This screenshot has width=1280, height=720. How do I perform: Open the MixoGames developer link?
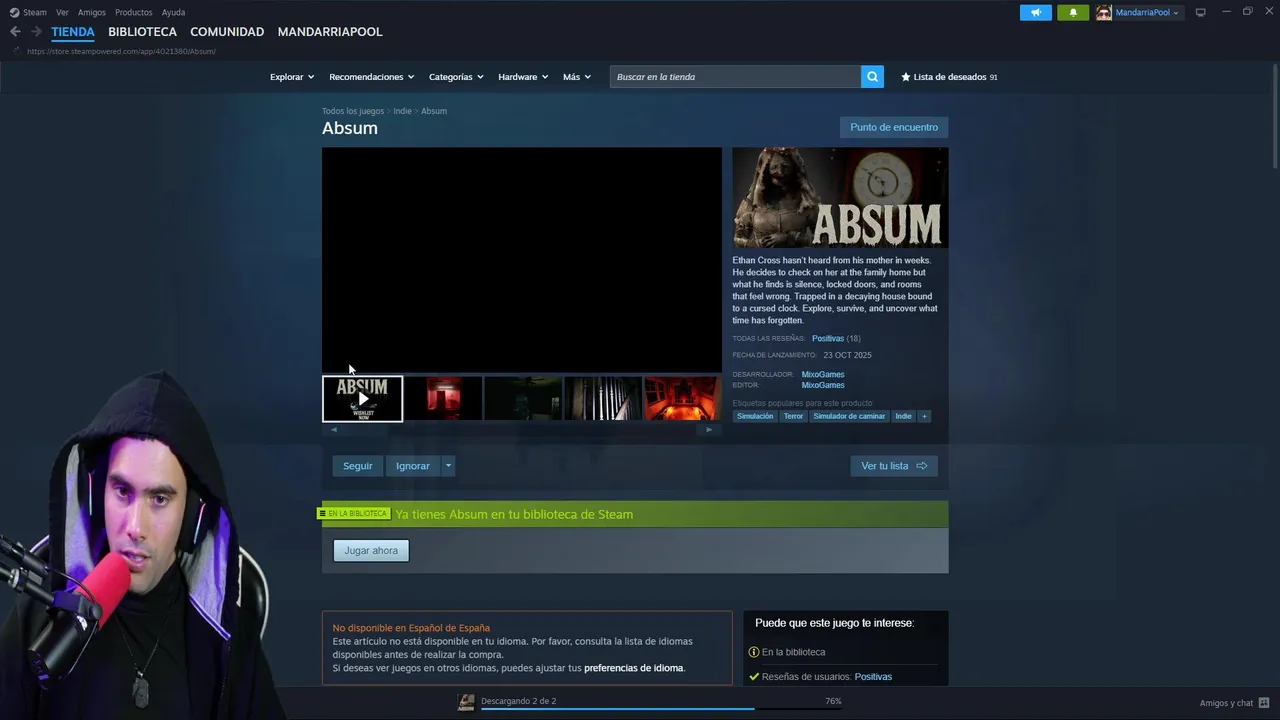coord(823,375)
